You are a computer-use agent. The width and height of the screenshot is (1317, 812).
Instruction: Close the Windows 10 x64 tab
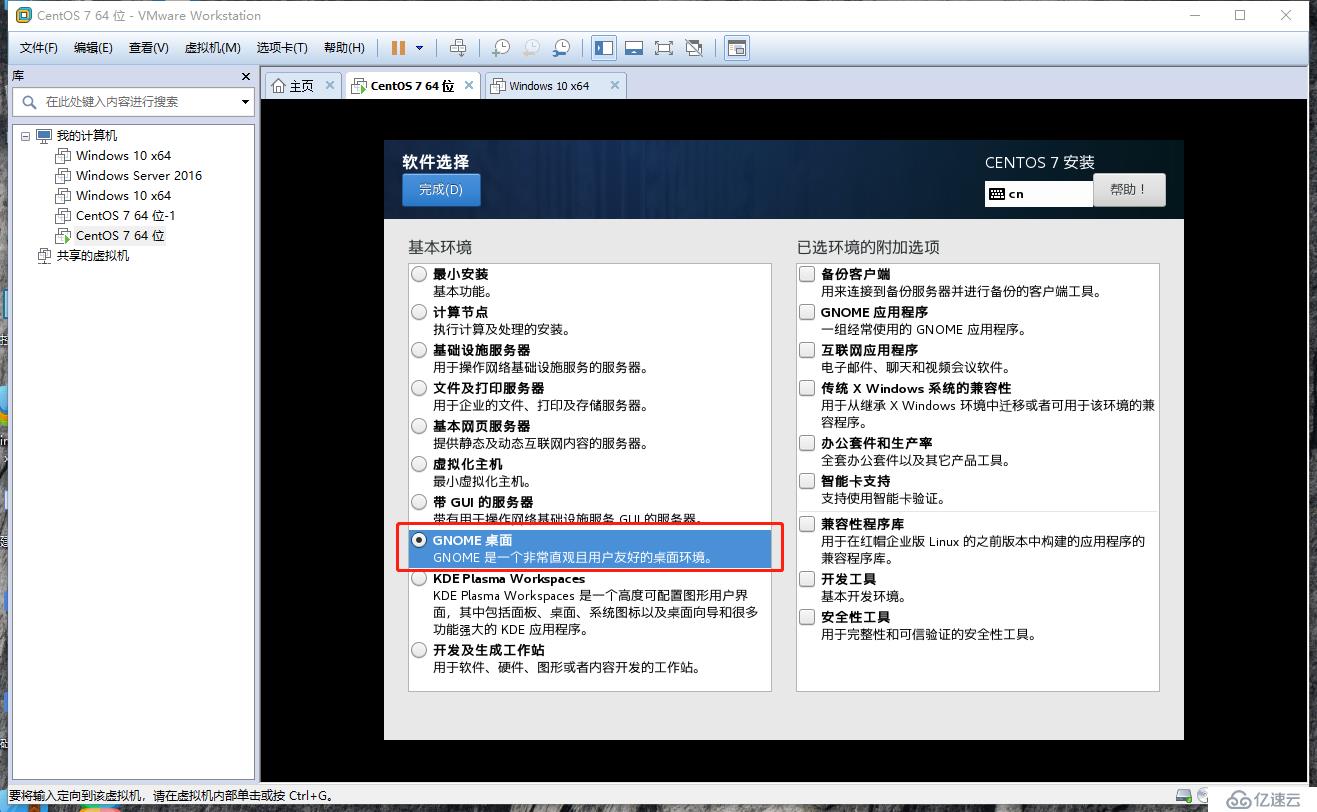pos(614,85)
